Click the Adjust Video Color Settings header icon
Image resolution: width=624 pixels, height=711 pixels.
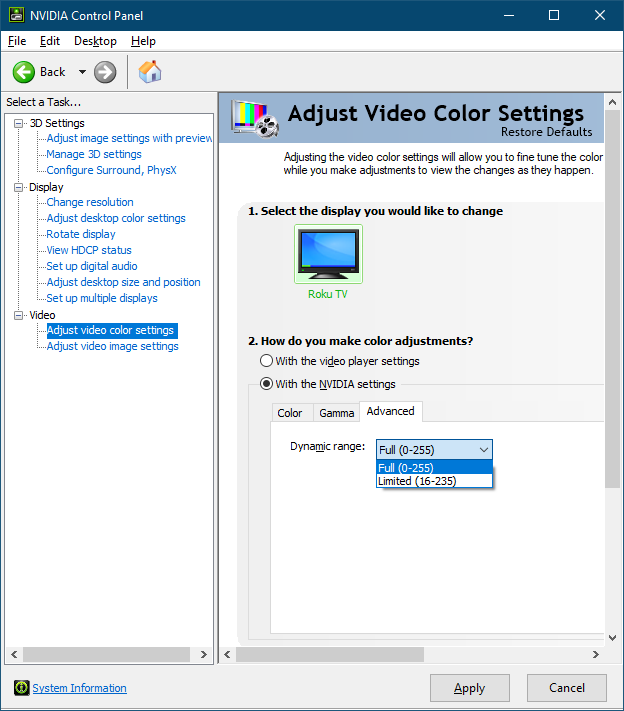point(254,118)
